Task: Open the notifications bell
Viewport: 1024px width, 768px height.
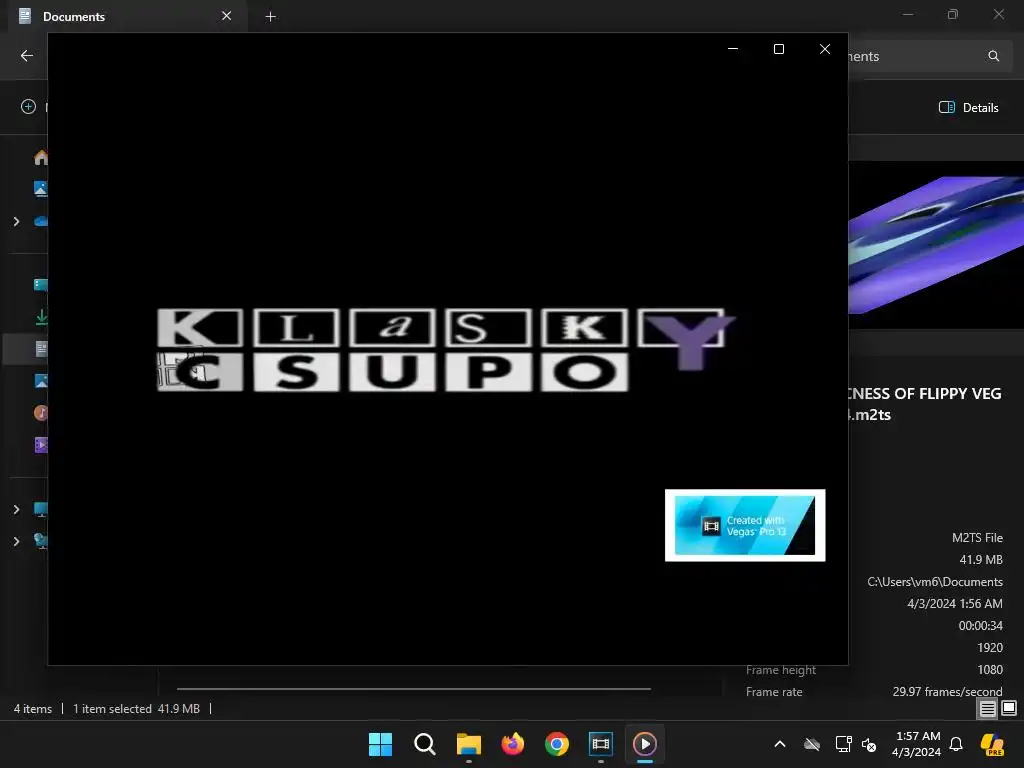Action: pyautogui.click(x=956, y=744)
